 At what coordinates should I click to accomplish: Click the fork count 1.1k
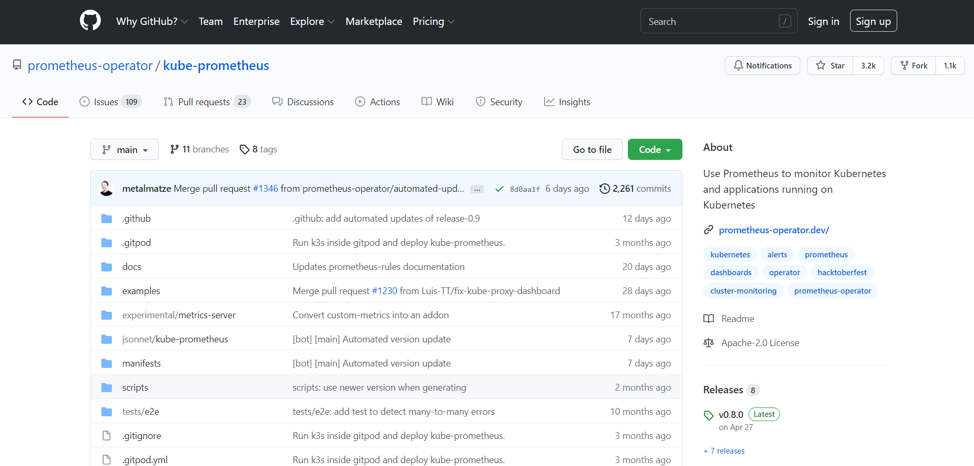click(x=950, y=65)
